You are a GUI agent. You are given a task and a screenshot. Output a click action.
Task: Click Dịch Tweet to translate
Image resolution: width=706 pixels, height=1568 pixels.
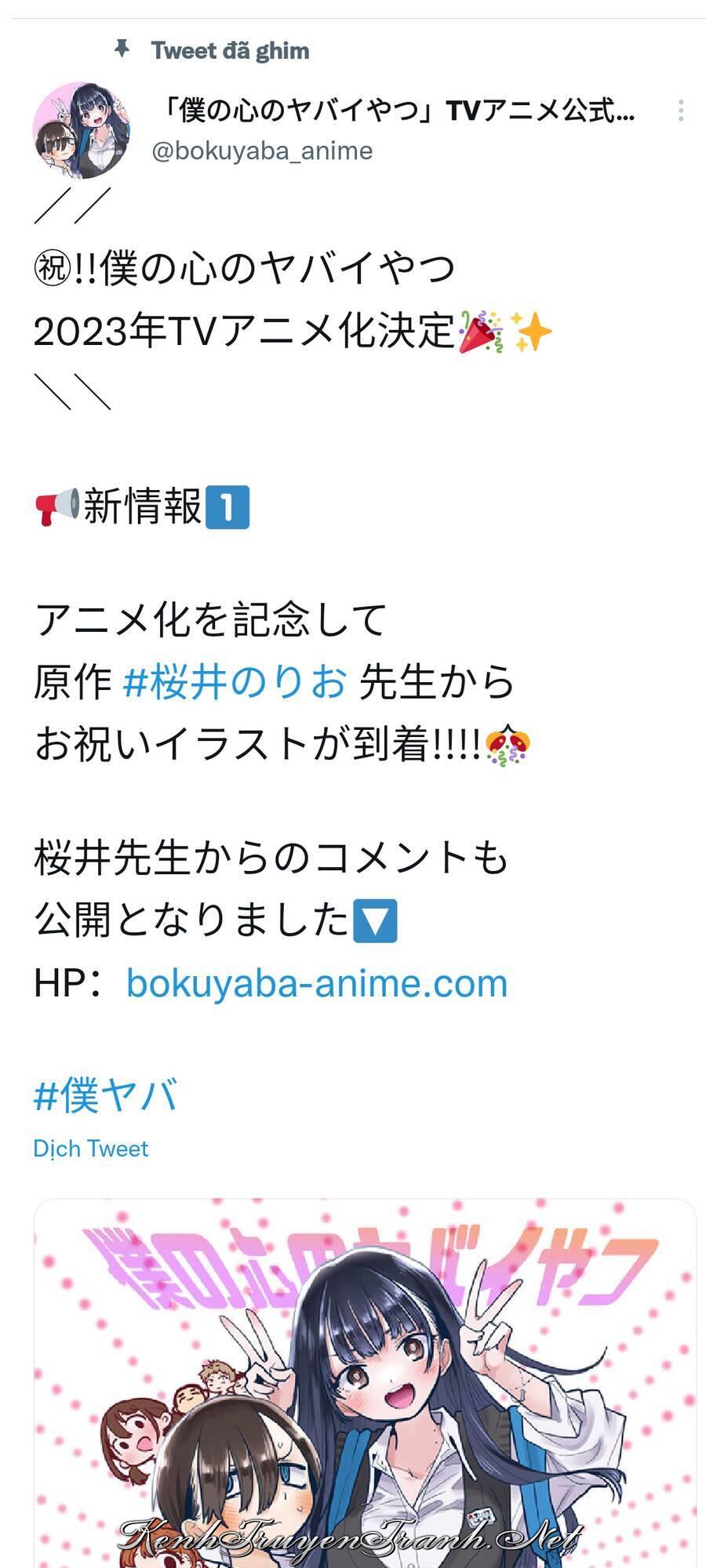(90, 1149)
